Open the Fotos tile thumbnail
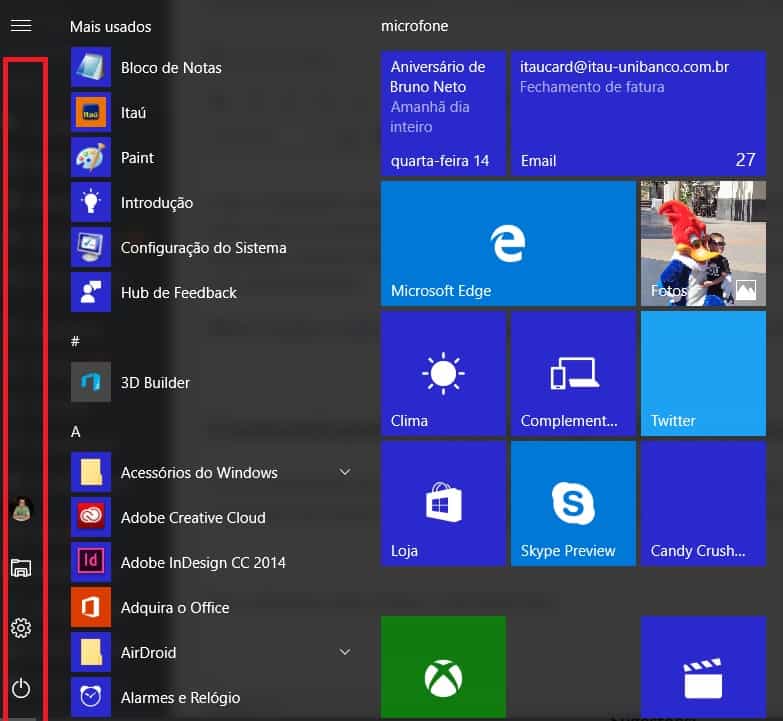The height and width of the screenshot is (721, 783). (x=703, y=243)
